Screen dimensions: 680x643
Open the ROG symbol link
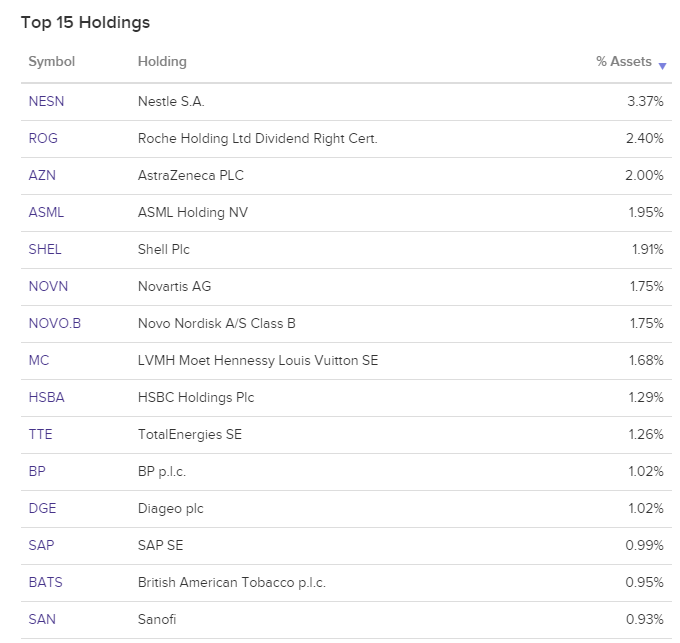[x=43, y=138]
